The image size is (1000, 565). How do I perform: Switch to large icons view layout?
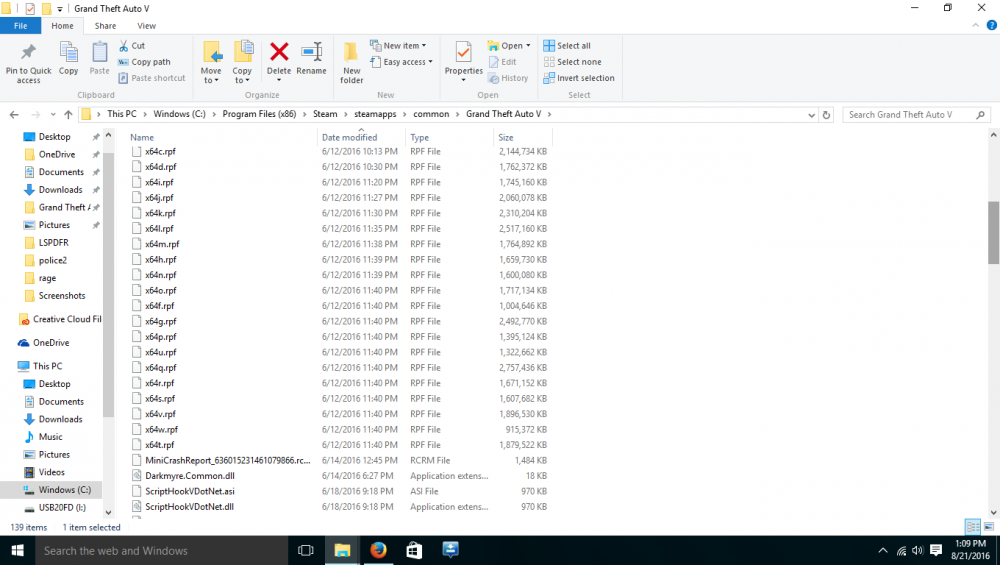pos(989,527)
